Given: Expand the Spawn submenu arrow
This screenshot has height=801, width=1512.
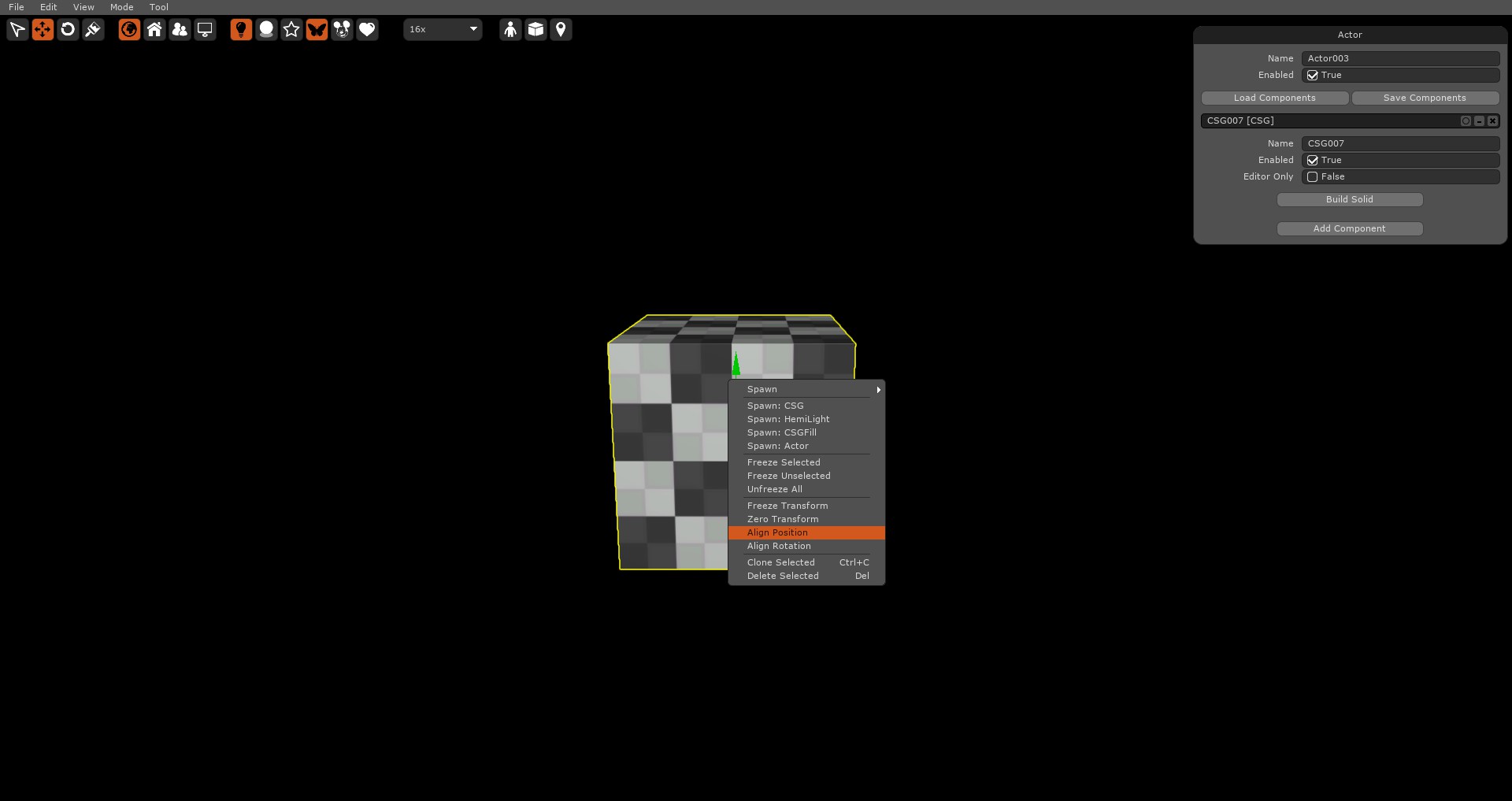Looking at the screenshot, I should tap(878, 390).
